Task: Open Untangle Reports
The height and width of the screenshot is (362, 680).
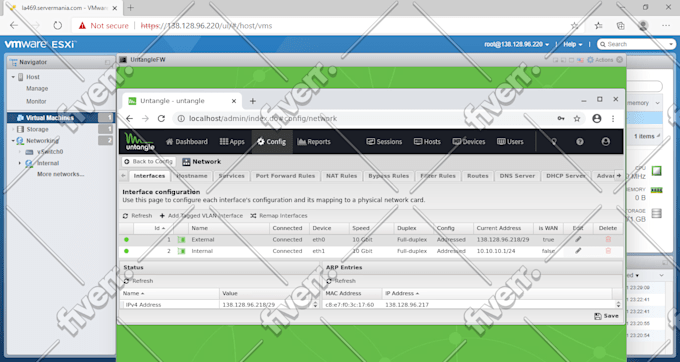Action: (x=314, y=142)
